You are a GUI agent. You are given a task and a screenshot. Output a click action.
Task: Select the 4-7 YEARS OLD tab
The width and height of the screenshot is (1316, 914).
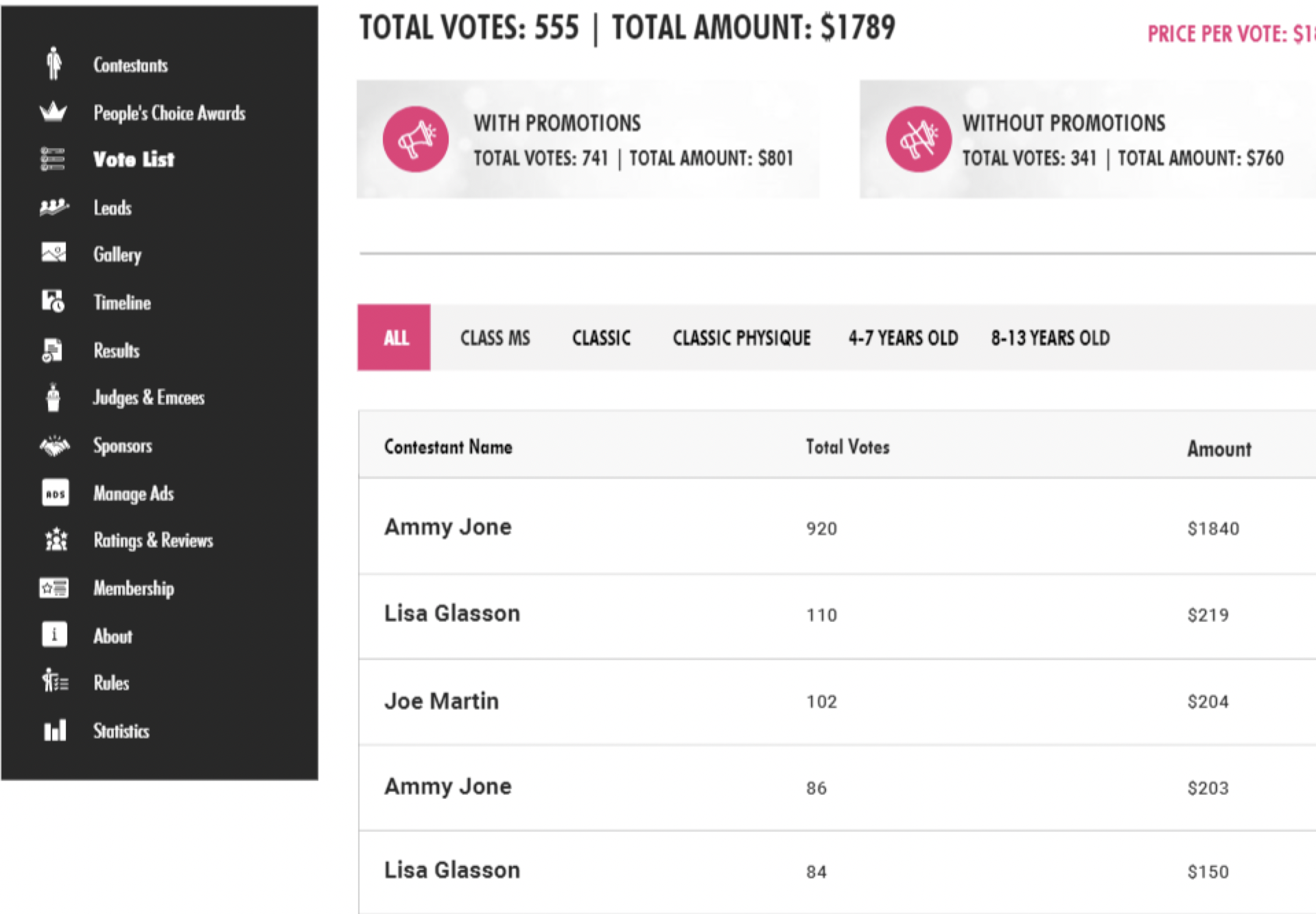coord(903,337)
